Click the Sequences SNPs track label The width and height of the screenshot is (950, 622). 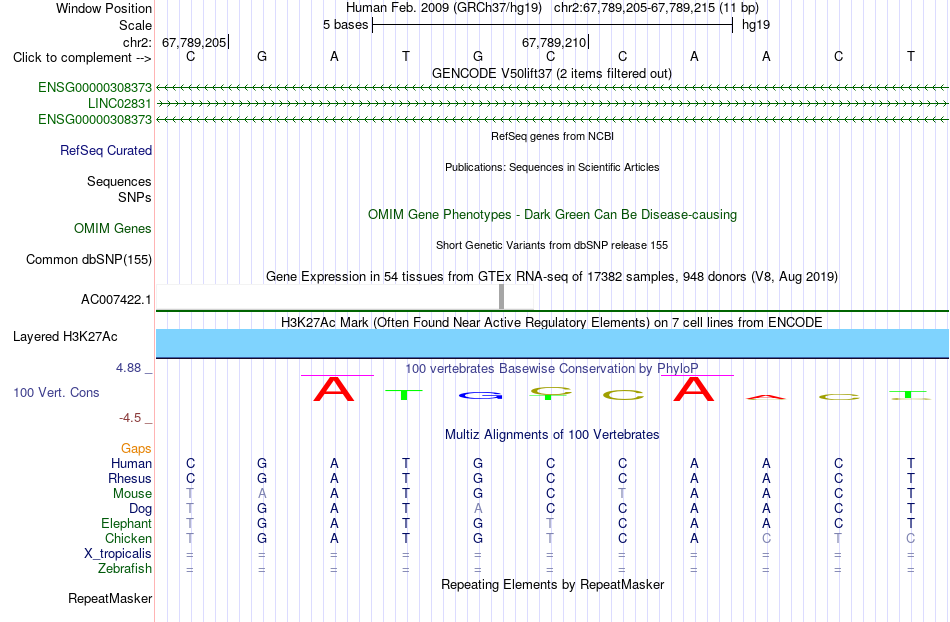[x=119, y=189]
